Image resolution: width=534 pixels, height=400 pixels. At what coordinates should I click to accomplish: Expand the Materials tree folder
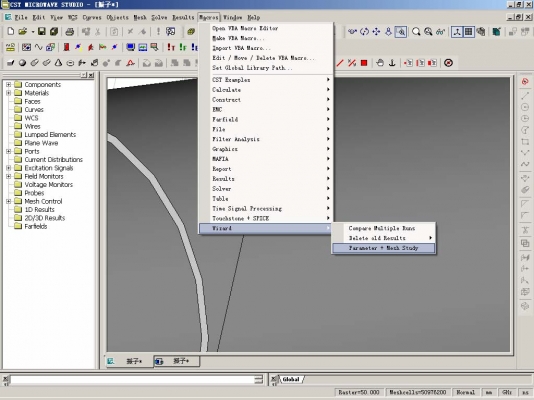click(x=9, y=93)
